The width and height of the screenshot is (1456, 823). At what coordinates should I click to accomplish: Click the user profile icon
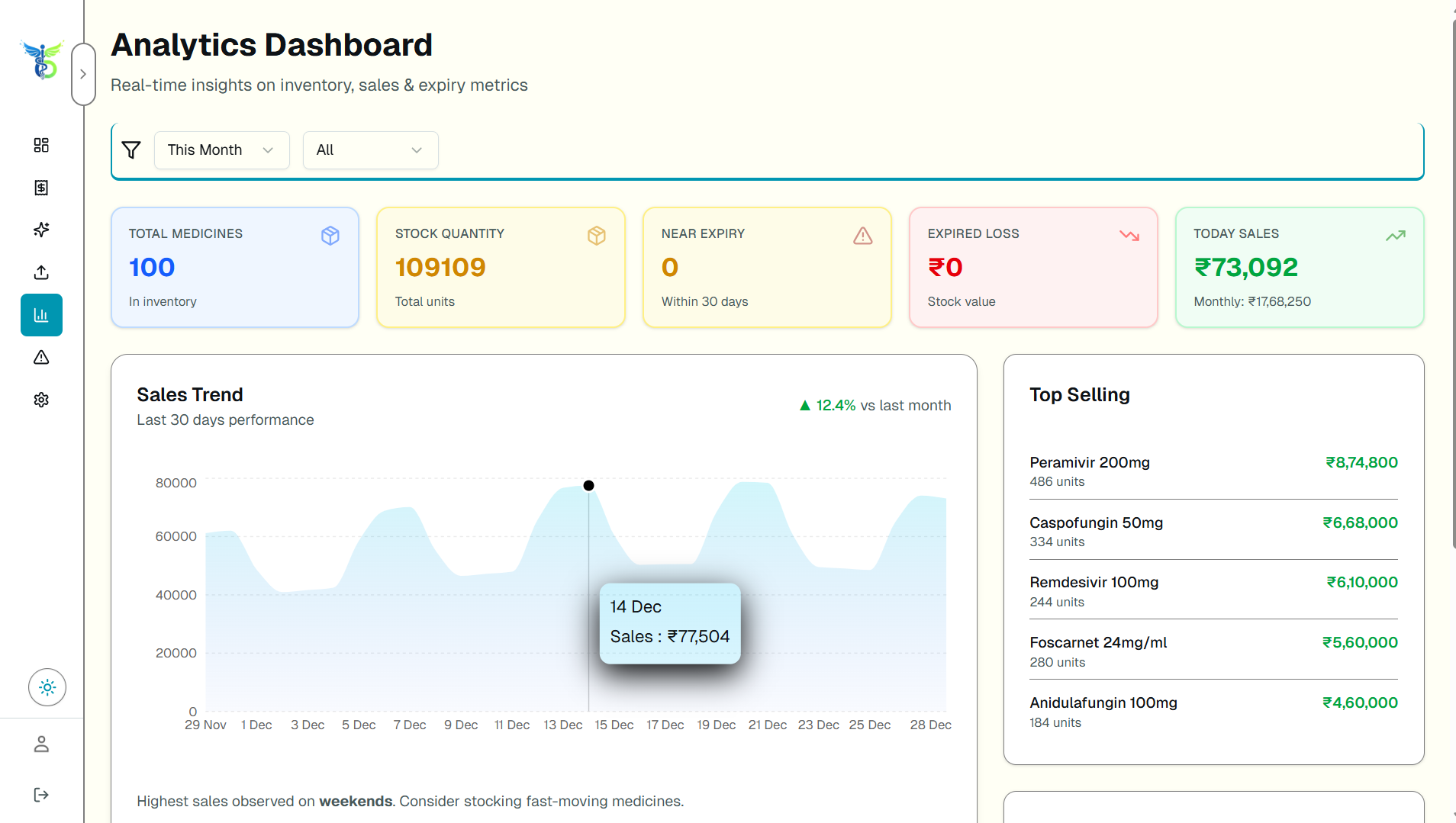(x=41, y=744)
